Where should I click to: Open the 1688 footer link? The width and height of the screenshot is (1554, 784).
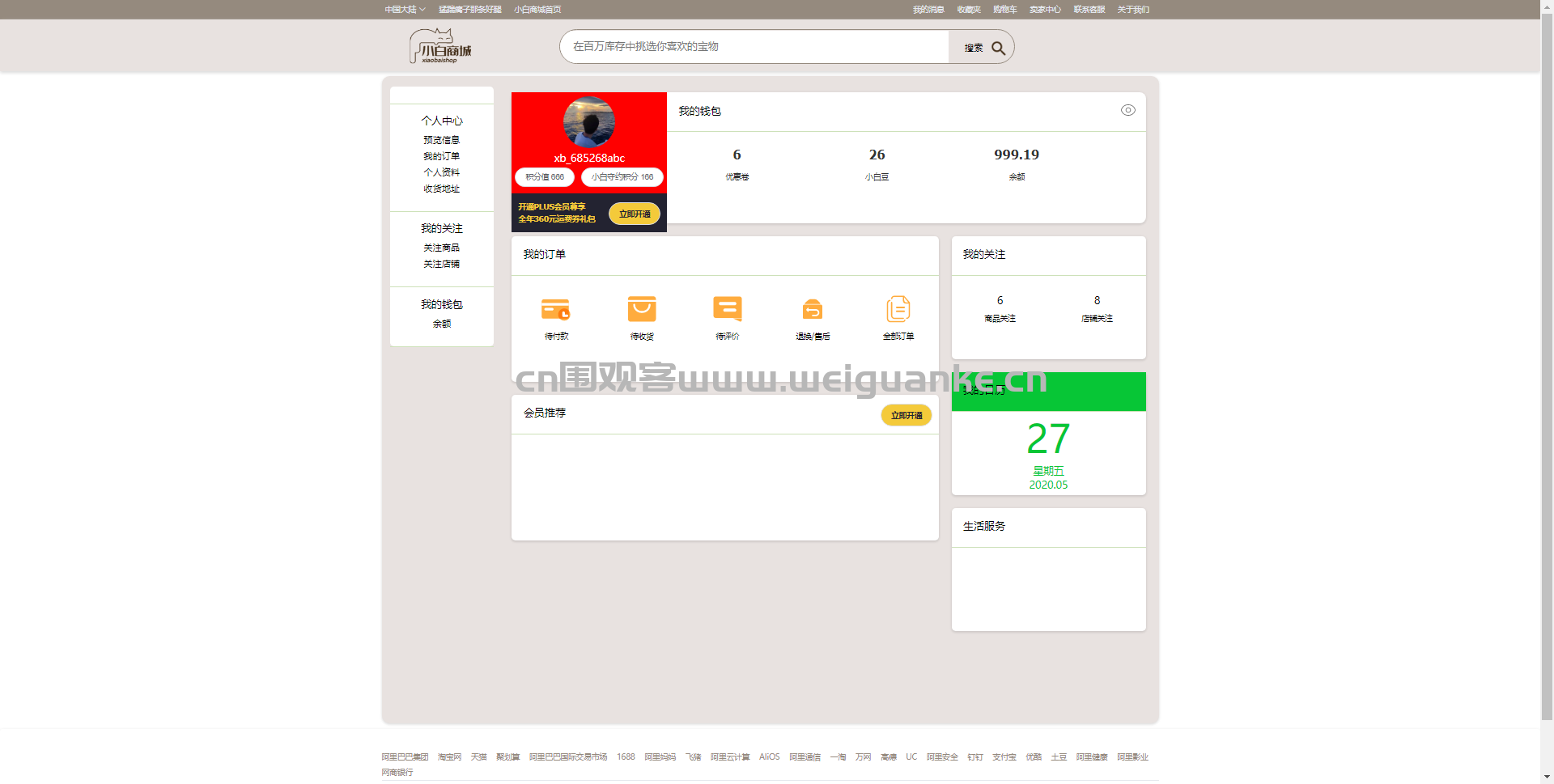[626, 757]
